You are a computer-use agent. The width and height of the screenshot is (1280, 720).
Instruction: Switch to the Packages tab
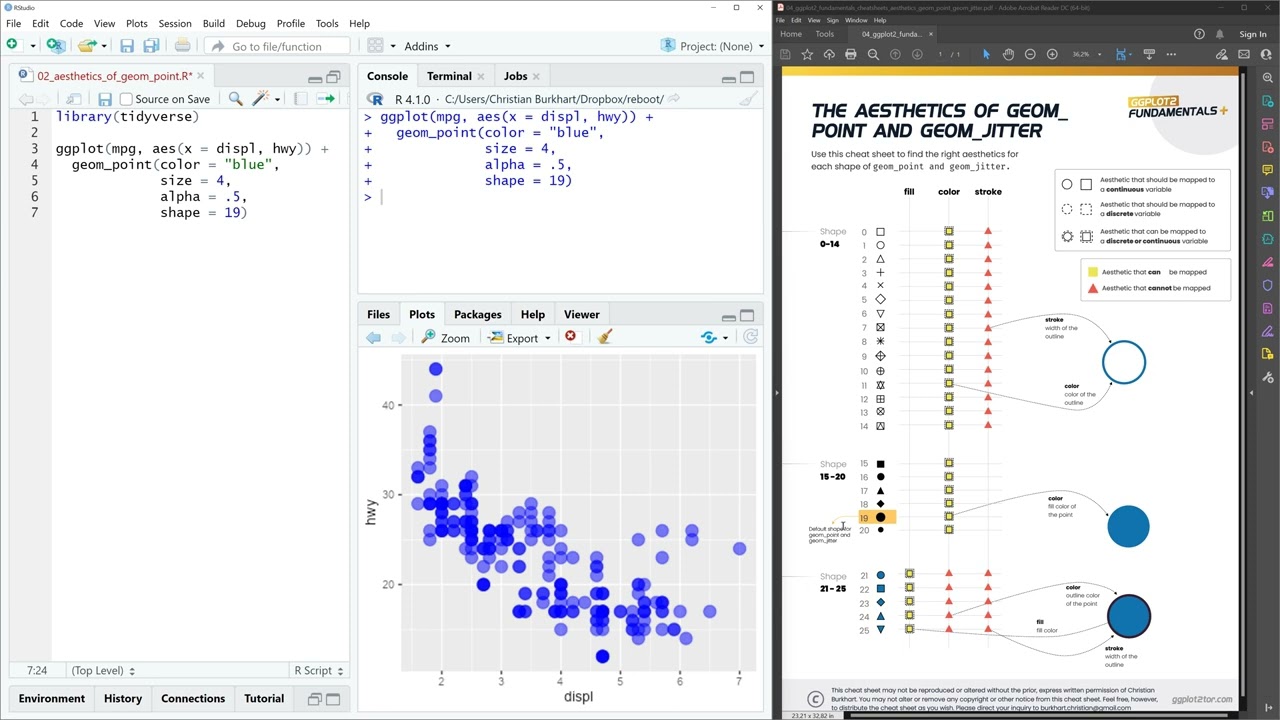pos(478,315)
